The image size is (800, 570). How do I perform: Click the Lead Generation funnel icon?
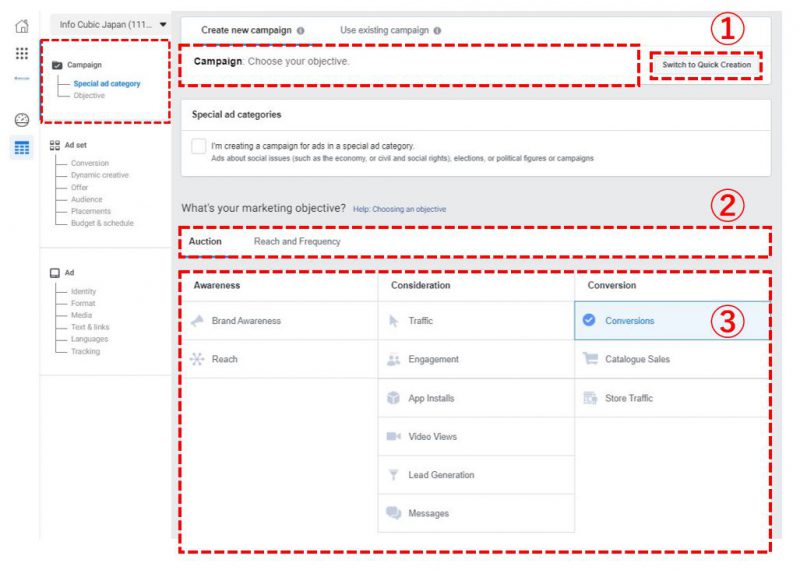tap(393, 475)
